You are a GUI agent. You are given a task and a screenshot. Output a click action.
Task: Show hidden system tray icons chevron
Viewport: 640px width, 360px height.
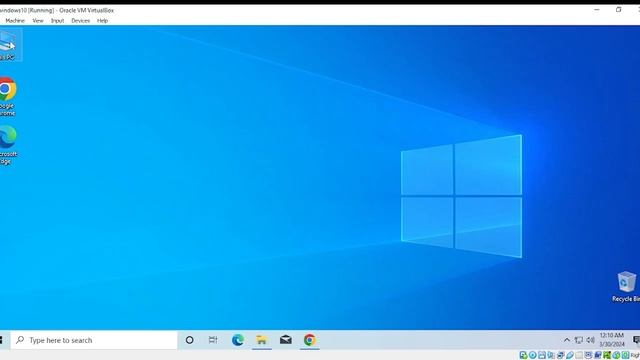(567, 340)
